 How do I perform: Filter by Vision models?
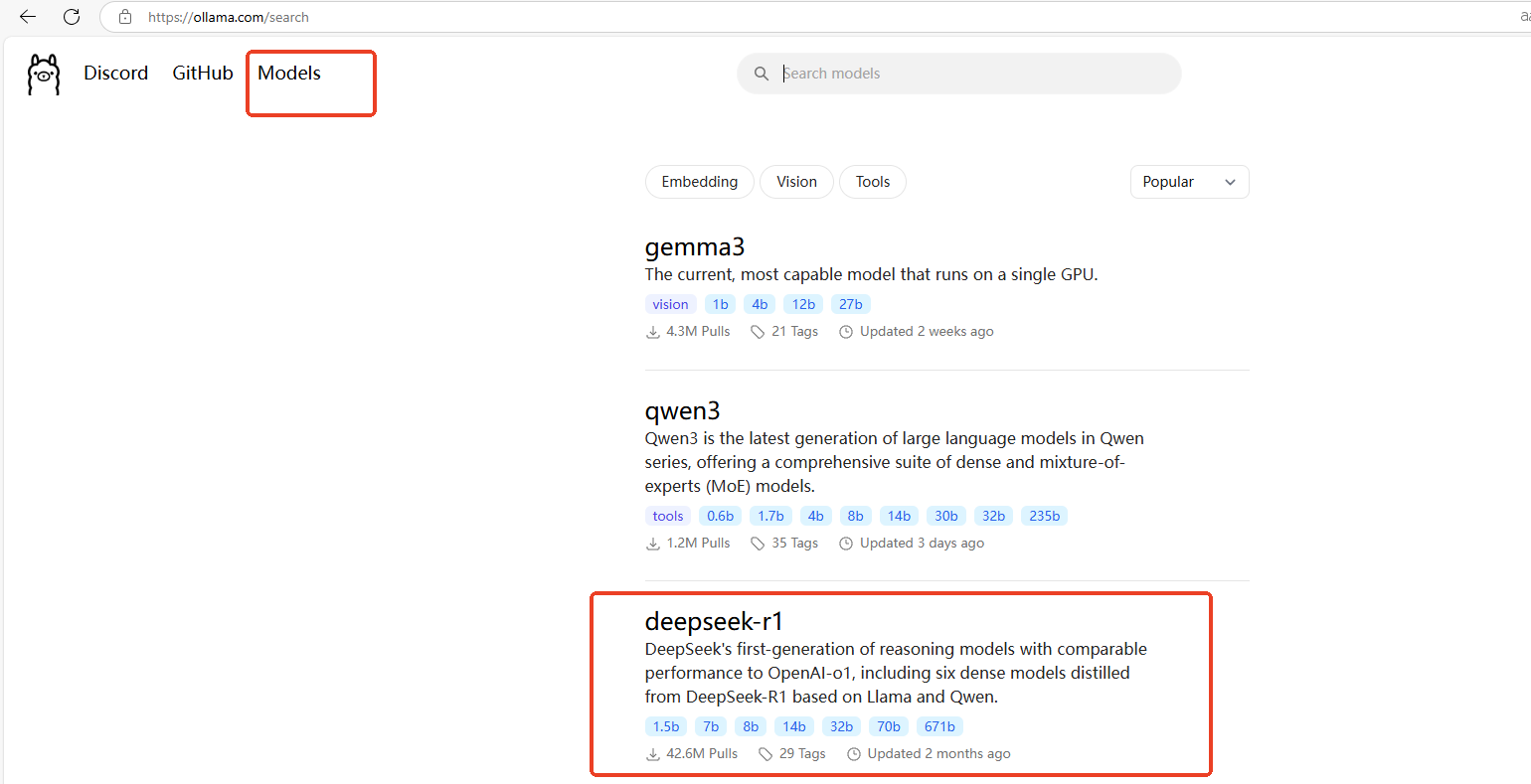tap(796, 182)
